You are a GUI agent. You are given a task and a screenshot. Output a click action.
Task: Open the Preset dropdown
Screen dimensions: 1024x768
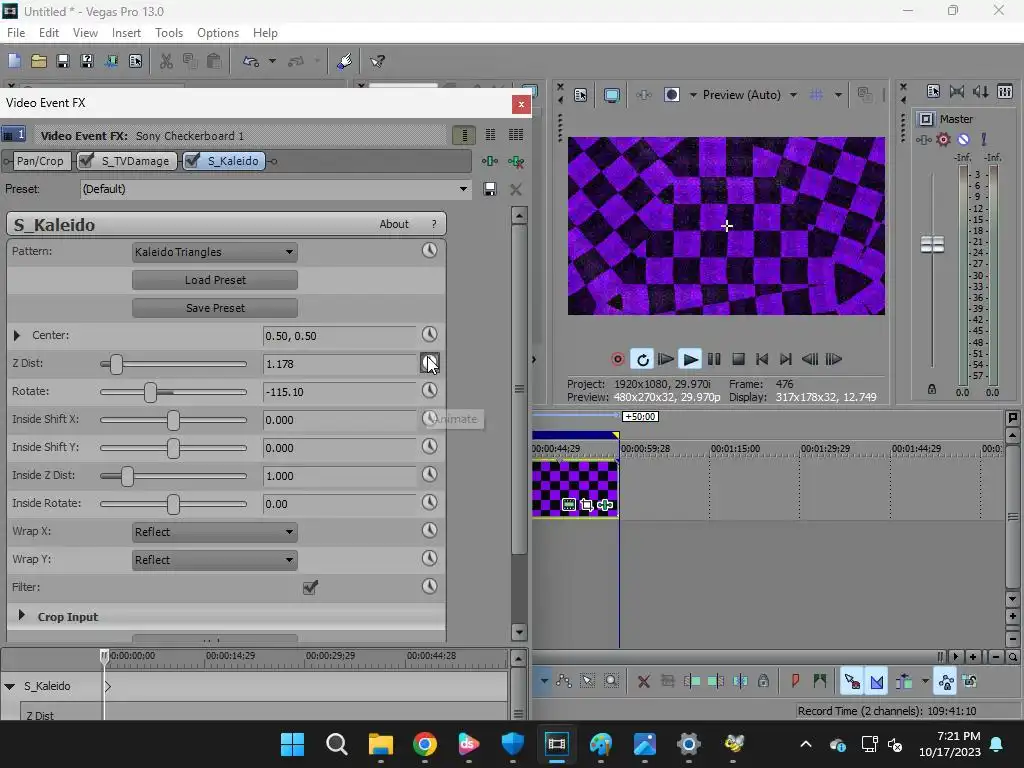point(463,189)
